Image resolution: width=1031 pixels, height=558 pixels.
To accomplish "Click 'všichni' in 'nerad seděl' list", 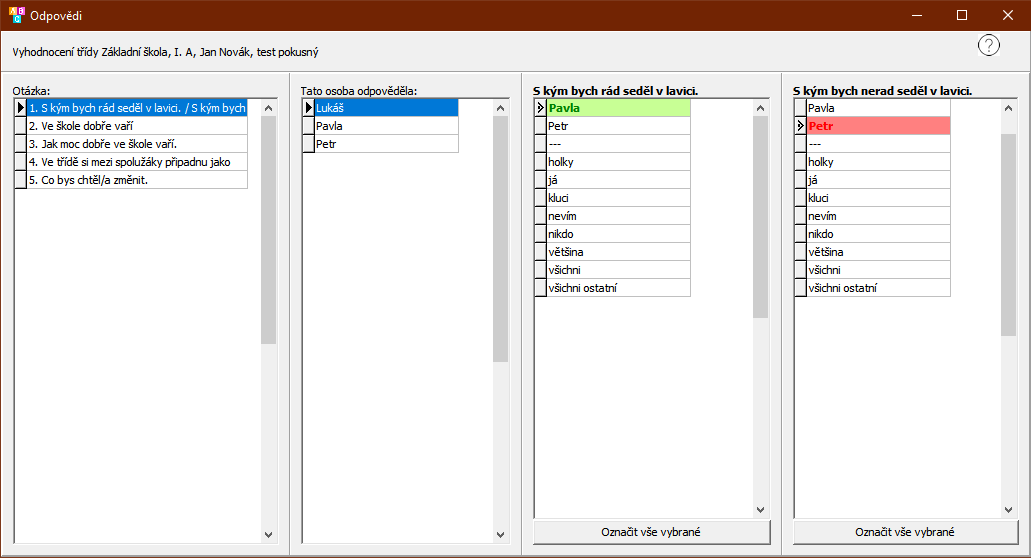I will (x=878, y=270).
